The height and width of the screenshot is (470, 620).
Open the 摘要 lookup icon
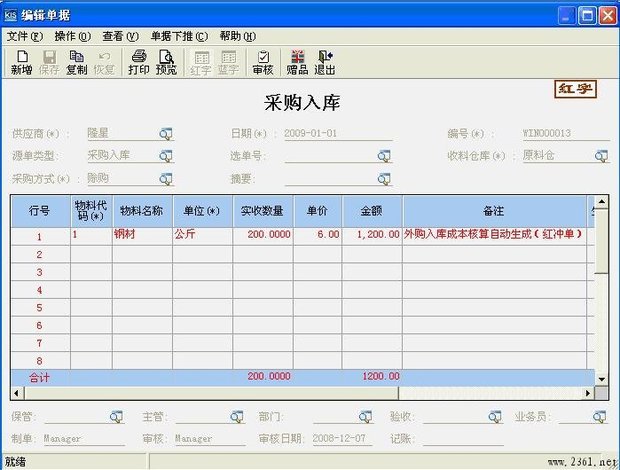click(x=384, y=179)
